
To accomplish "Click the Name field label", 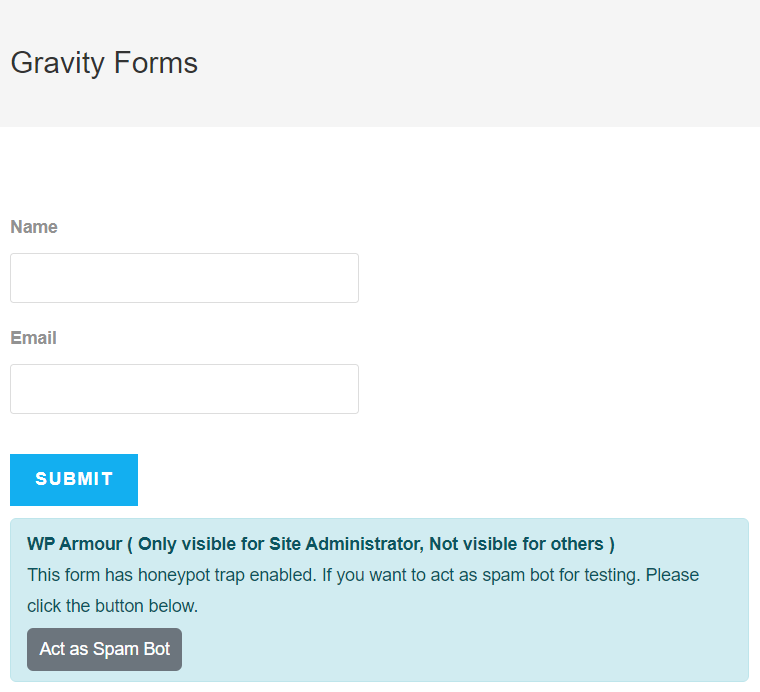I will pos(34,227).
